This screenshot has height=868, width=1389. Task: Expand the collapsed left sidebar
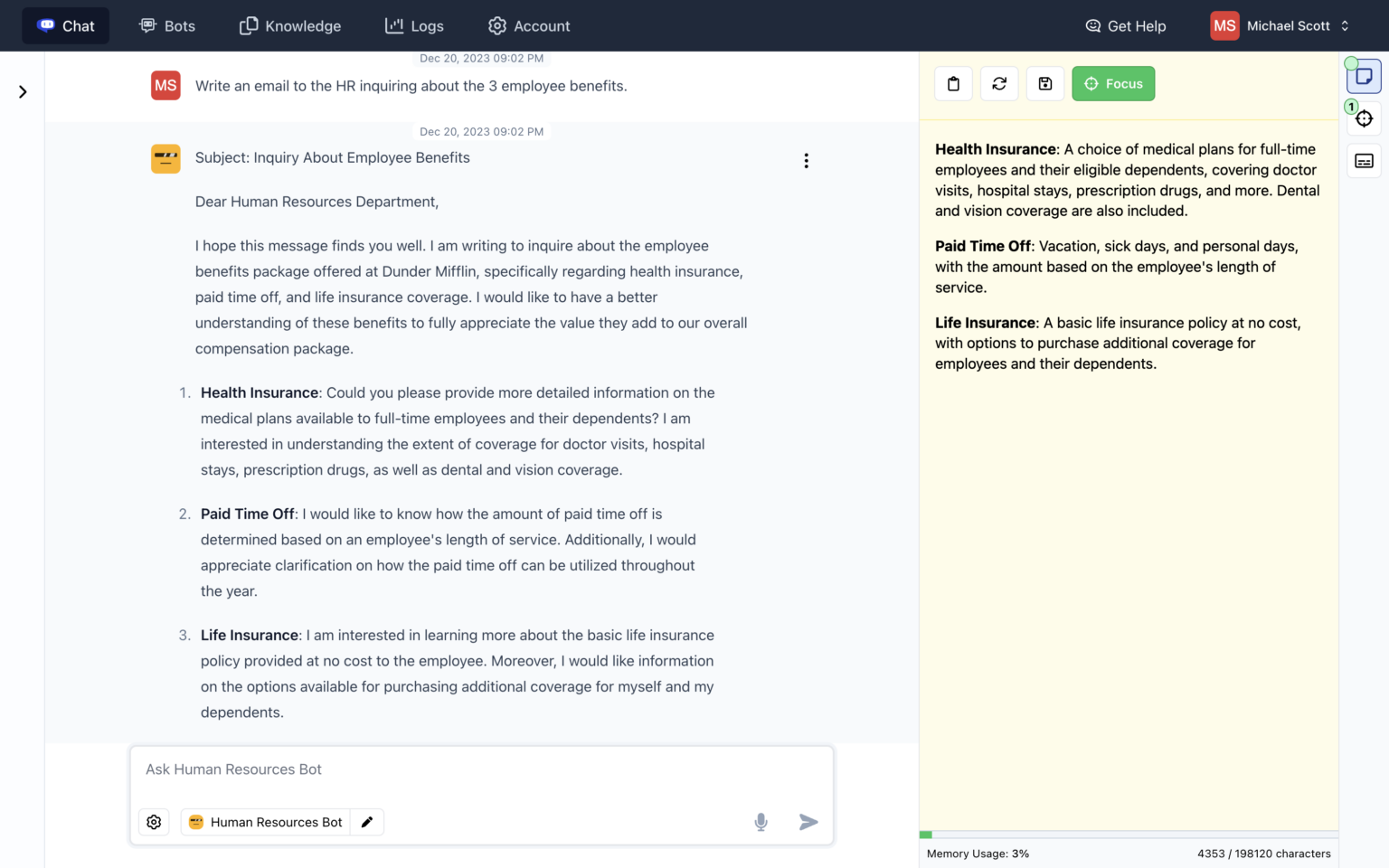point(22,90)
